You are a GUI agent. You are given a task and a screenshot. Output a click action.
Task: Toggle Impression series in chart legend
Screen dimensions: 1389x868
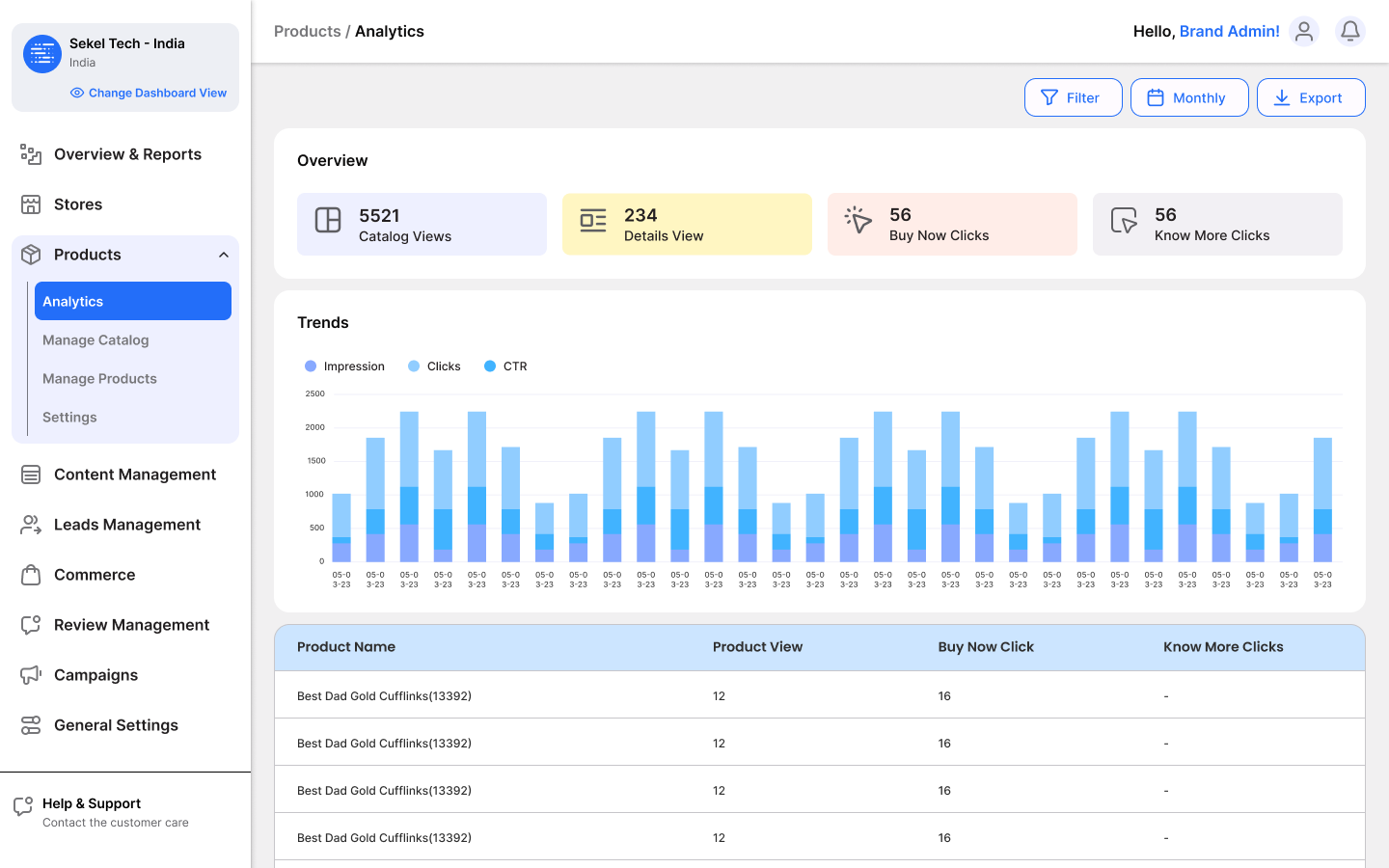[344, 366]
